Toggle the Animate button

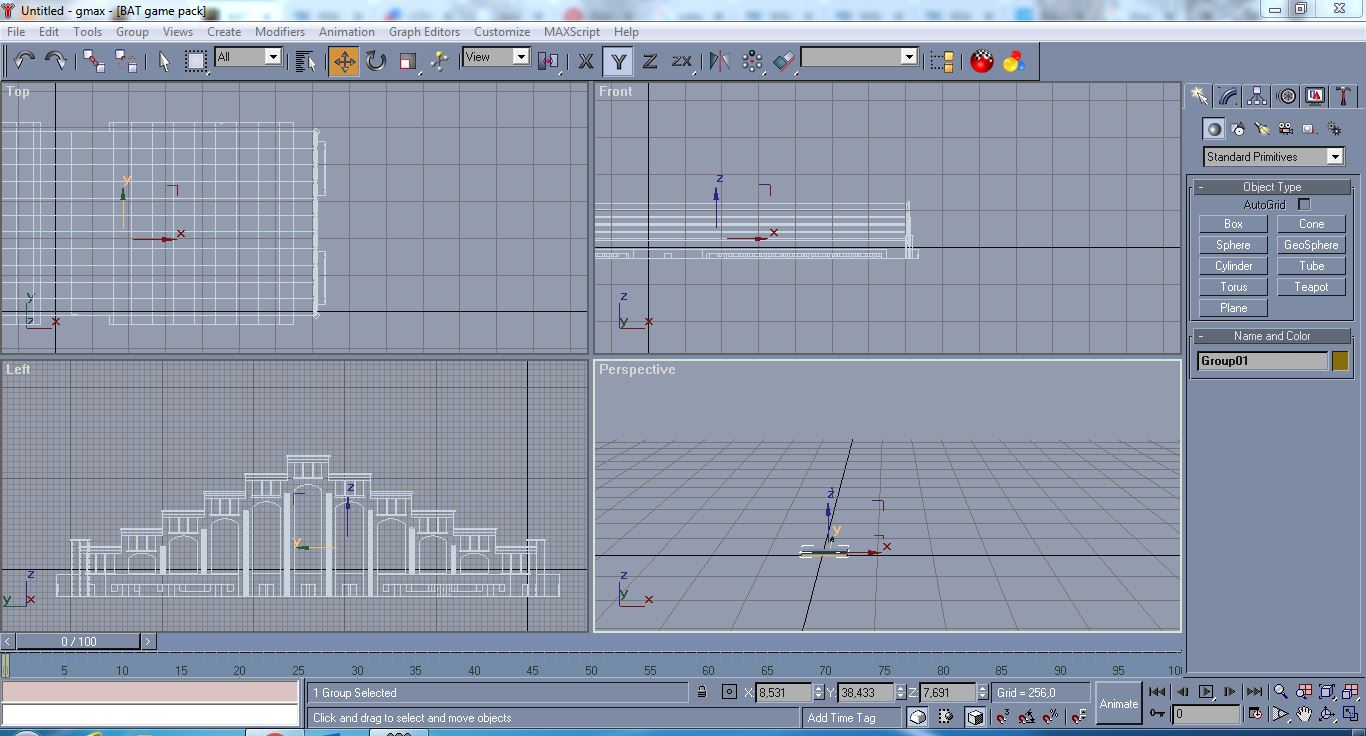1118,703
